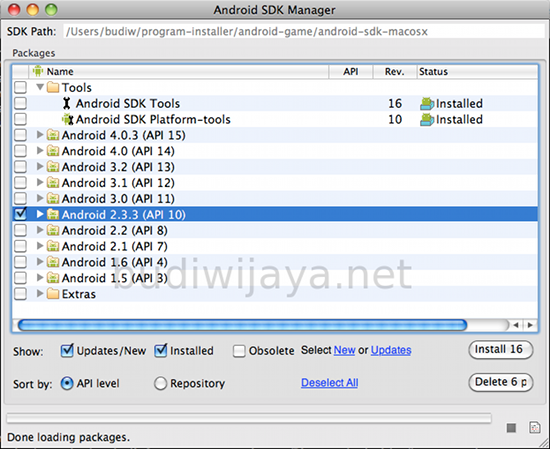
Task: Click the Rev. column header
Action: tap(395, 72)
